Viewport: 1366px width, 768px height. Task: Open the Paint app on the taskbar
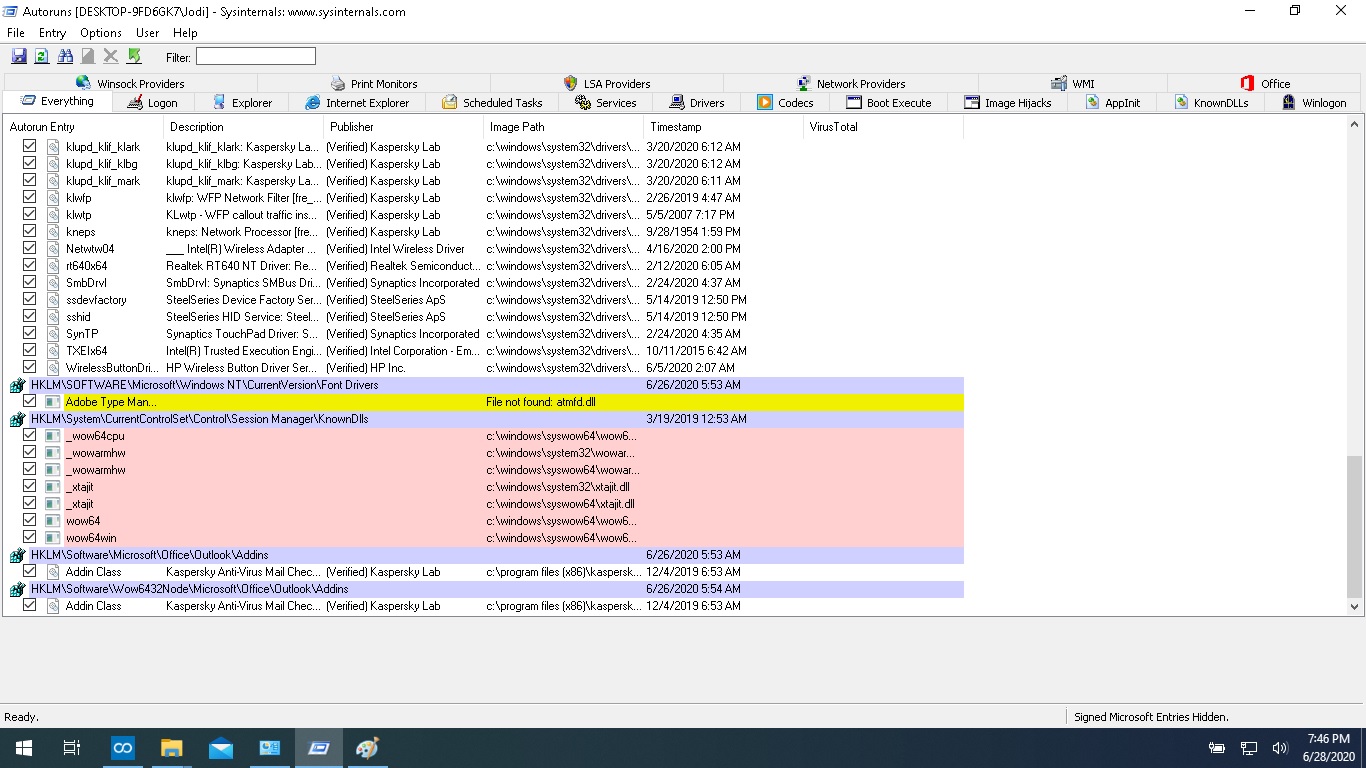pos(367,748)
